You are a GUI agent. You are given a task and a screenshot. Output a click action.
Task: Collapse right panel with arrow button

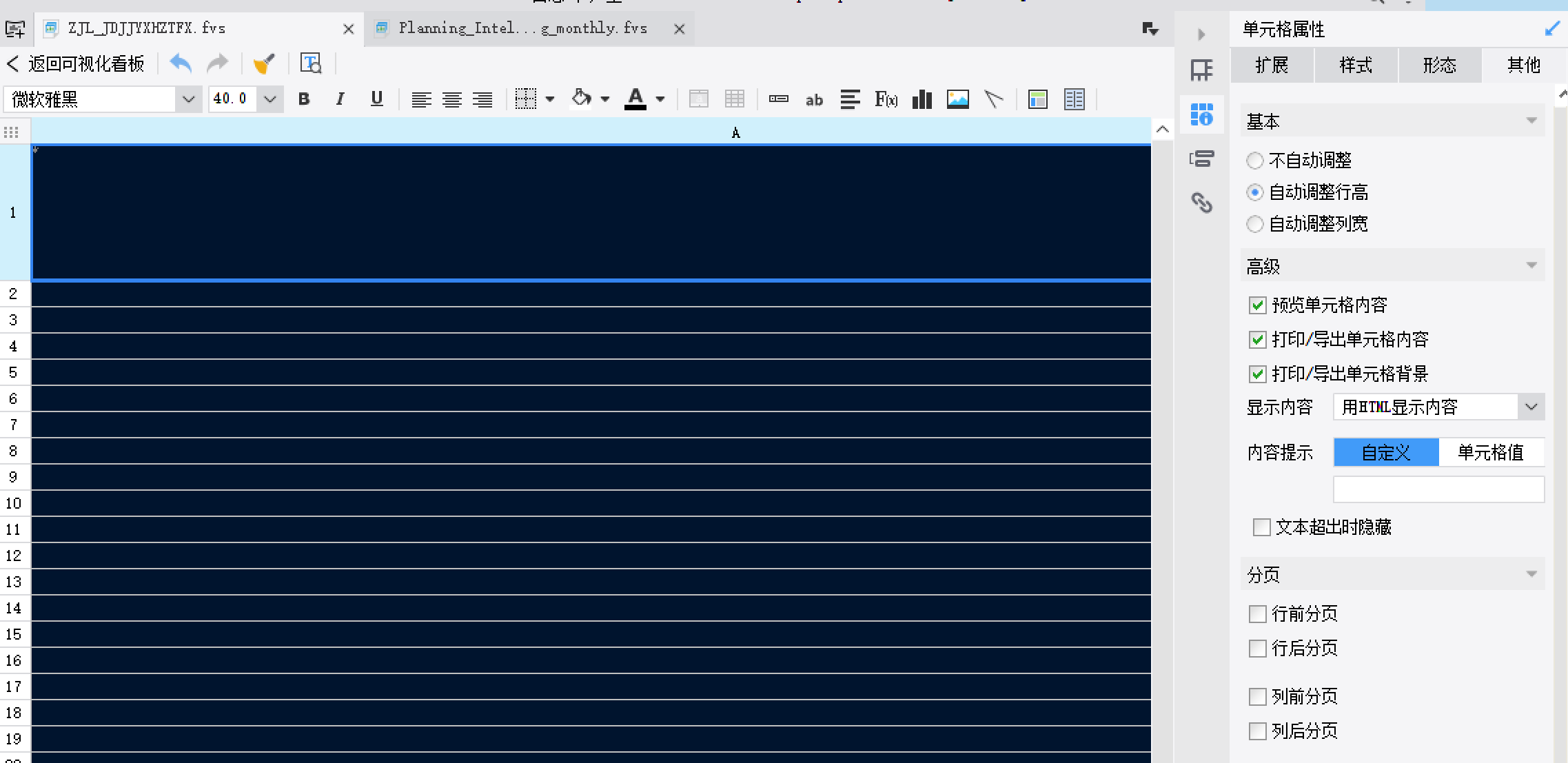pos(1201,34)
